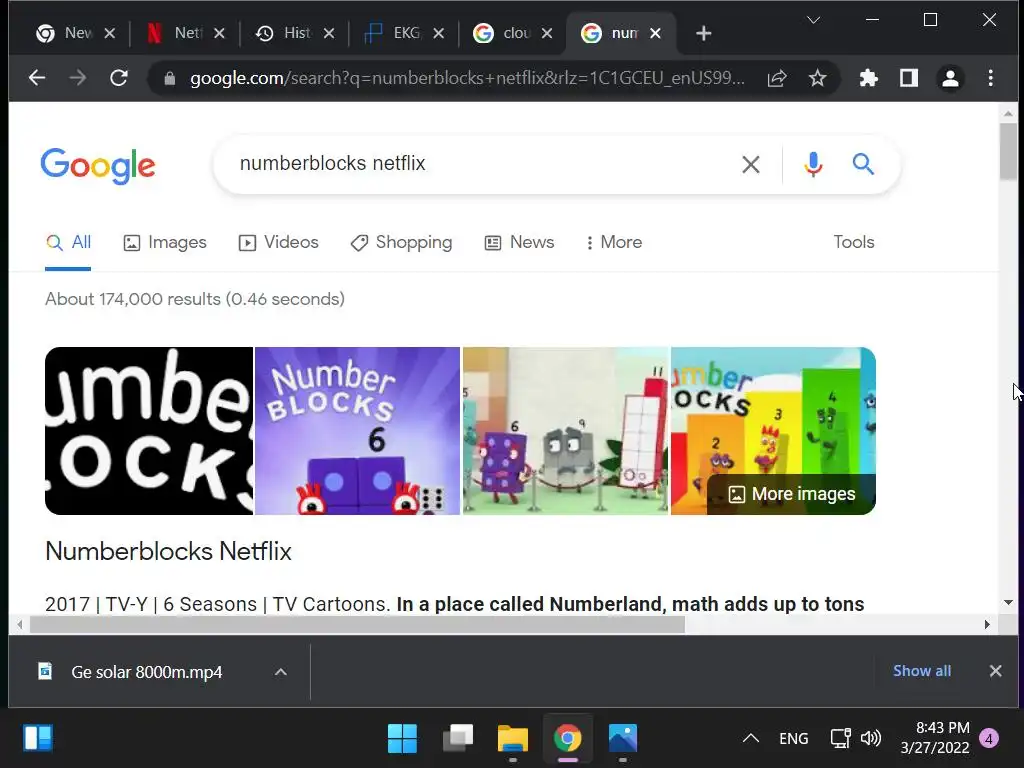Open the Widgets panel icon
Image resolution: width=1024 pixels, height=768 pixels.
[38, 739]
